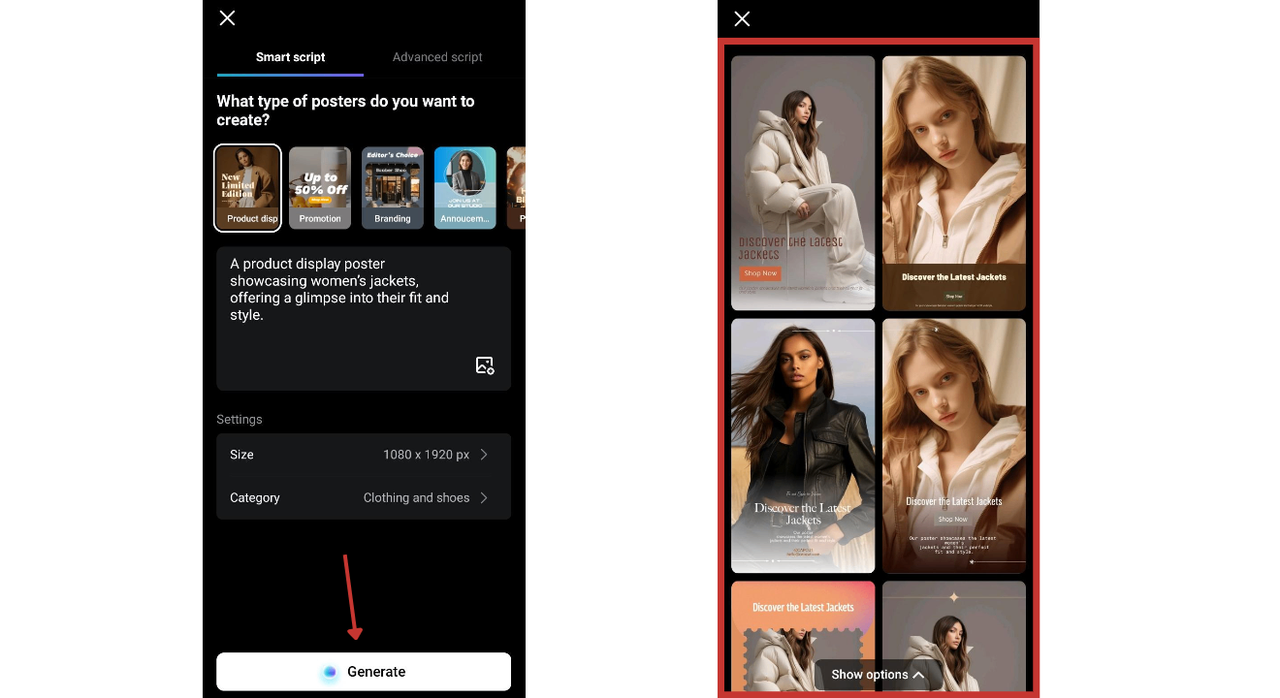Pick the Branding poster type
This screenshot has height=698, width=1280.
point(392,188)
